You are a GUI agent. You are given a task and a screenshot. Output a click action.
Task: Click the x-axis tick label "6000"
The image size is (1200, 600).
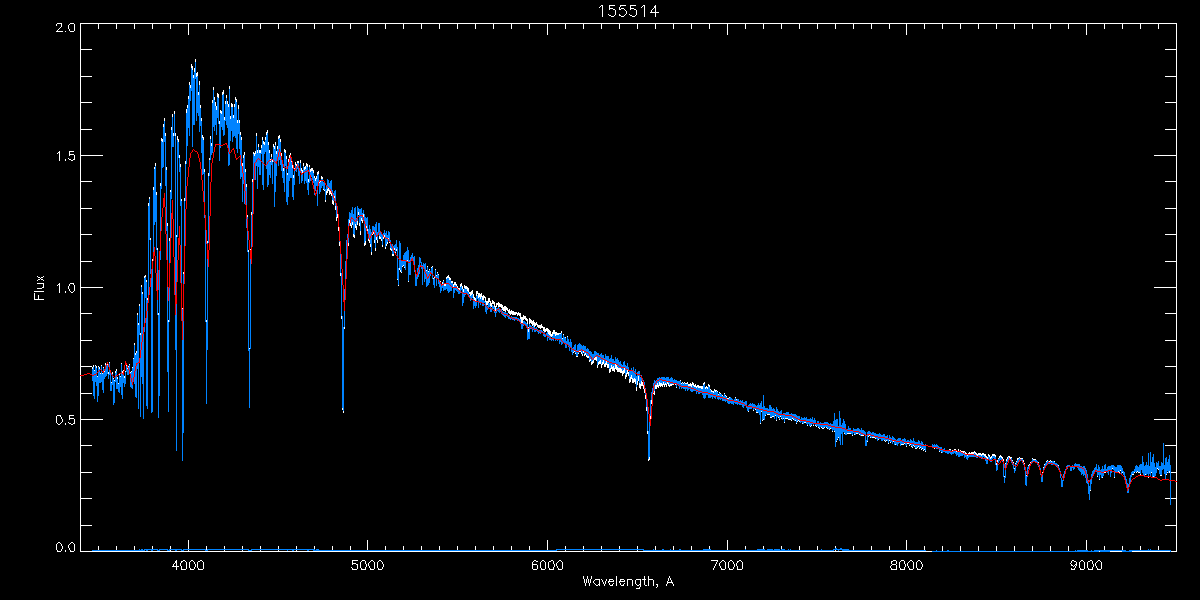547,565
